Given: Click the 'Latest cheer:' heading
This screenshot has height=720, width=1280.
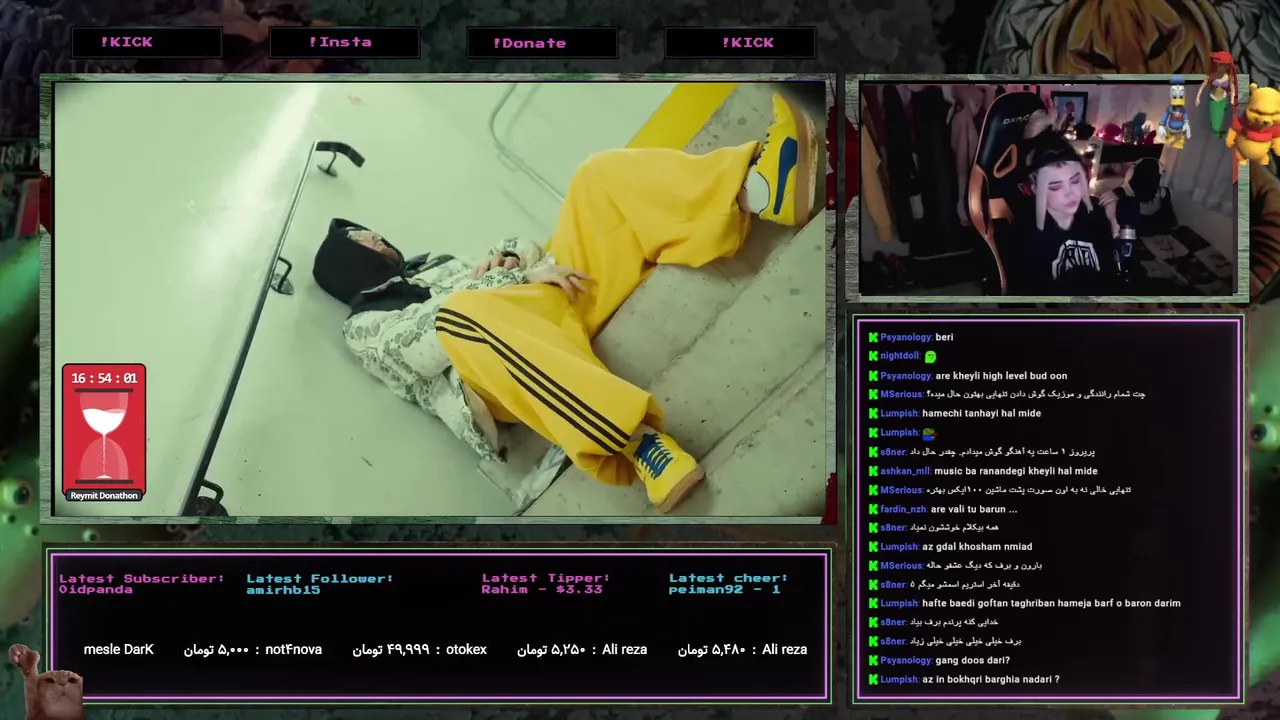Looking at the screenshot, I should (728, 578).
